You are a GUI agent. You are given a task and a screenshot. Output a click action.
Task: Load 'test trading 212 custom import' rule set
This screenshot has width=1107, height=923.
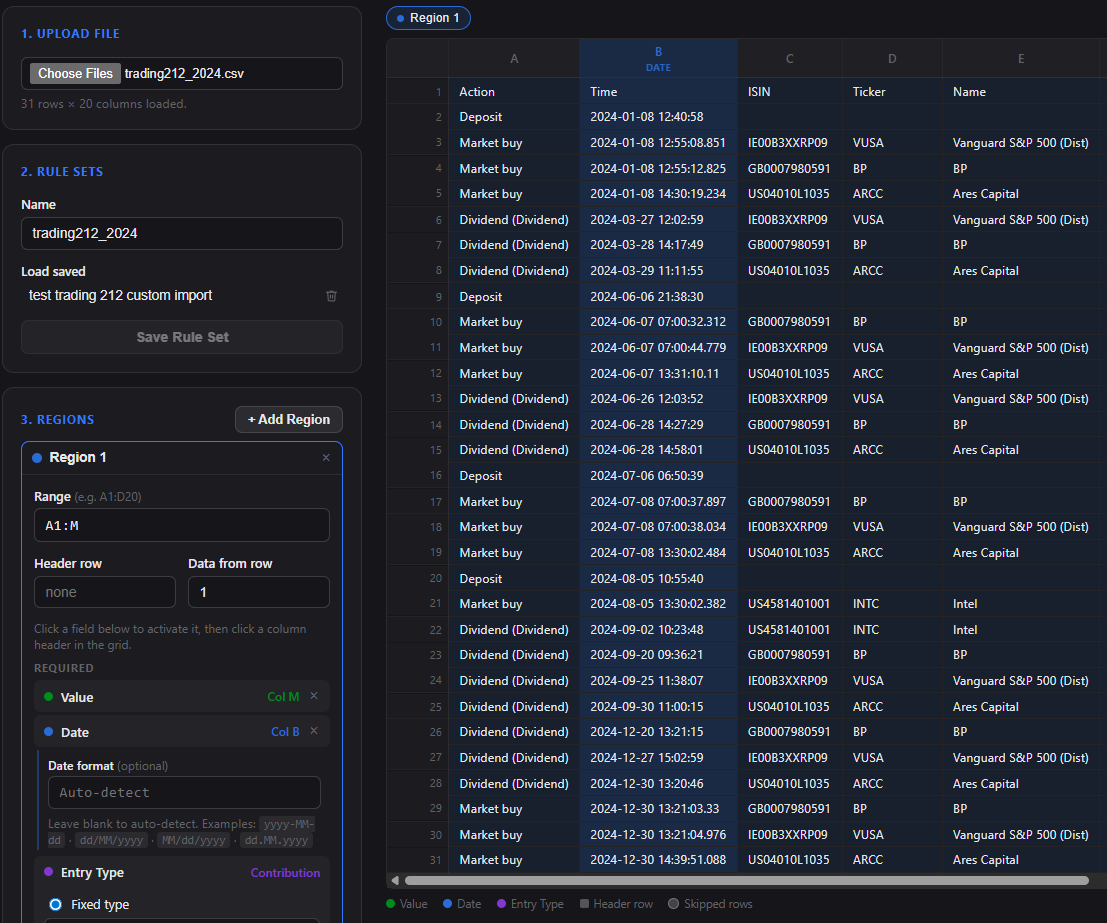[120, 295]
